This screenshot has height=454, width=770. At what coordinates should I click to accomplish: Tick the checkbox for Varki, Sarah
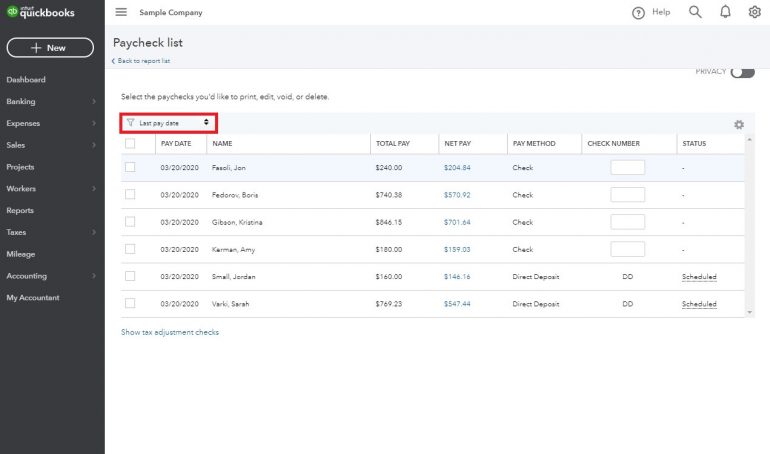(x=130, y=303)
